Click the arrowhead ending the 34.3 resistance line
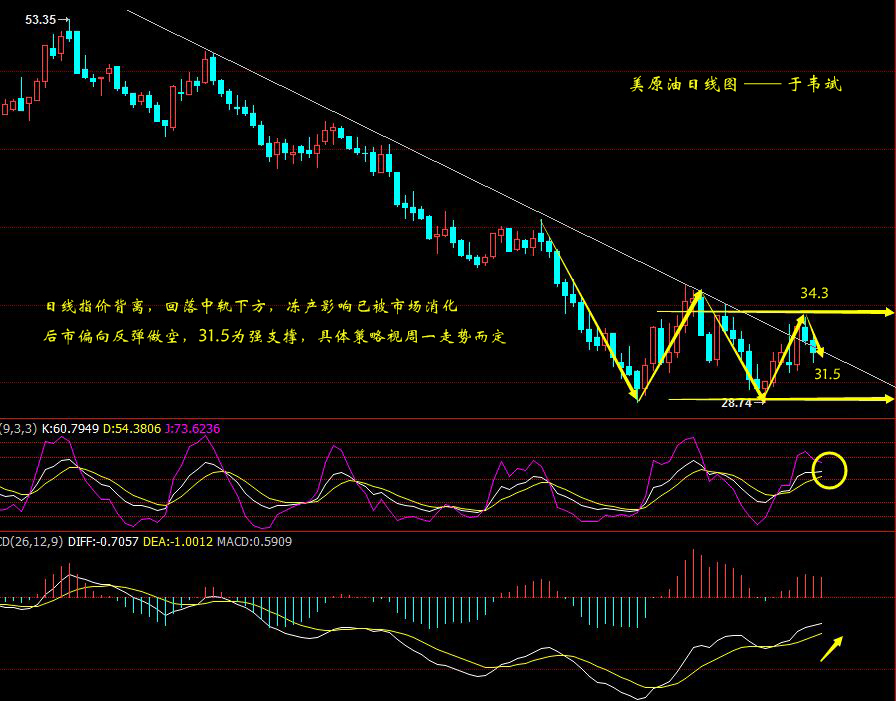This screenshot has height=701, width=896. click(887, 313)
